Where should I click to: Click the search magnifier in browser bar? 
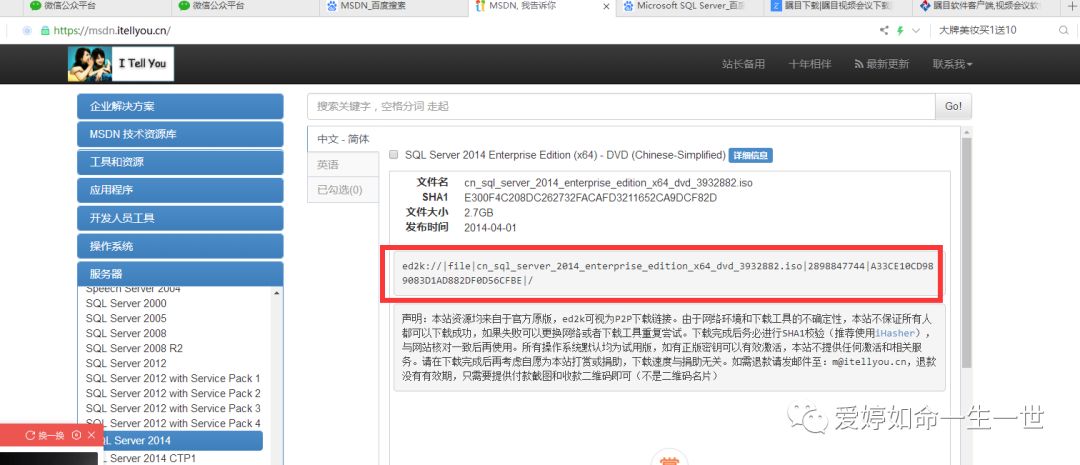[x=1063, y=30]
